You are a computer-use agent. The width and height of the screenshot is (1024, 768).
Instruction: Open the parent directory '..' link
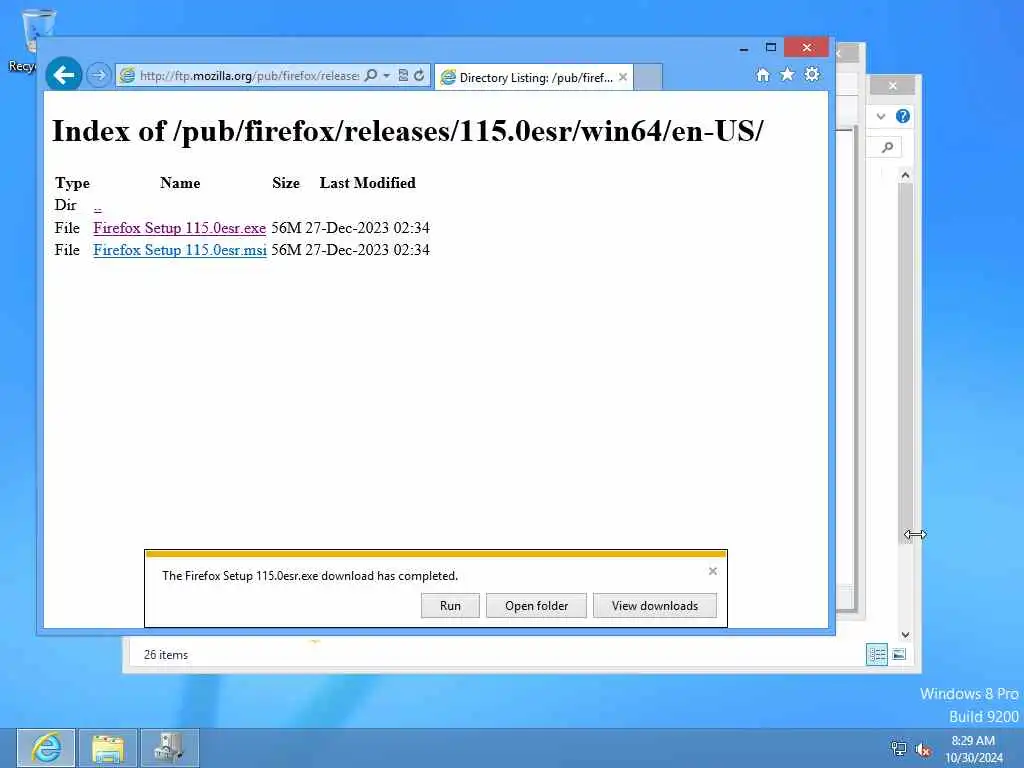pyautogui.click(x=97, y=206)
